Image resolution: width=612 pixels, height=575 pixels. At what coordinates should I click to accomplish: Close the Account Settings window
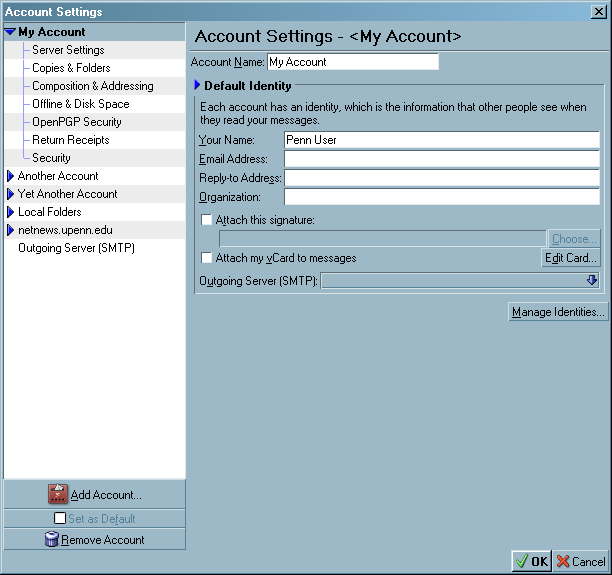coord(601,12)
